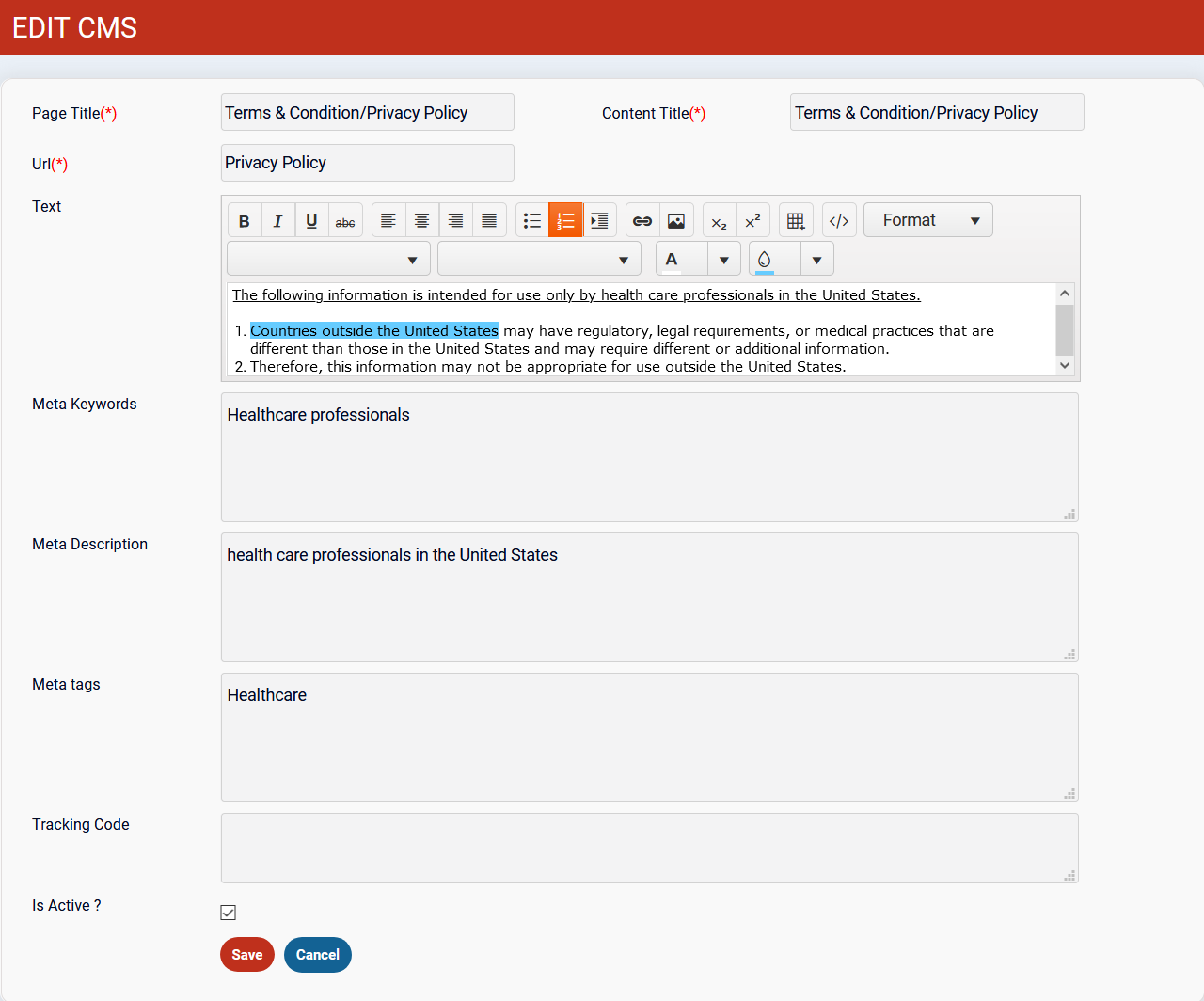This screenshot has height=1001, width=1204.
Task: Toggle the ordered numbered list
Action: coord(566,220)
